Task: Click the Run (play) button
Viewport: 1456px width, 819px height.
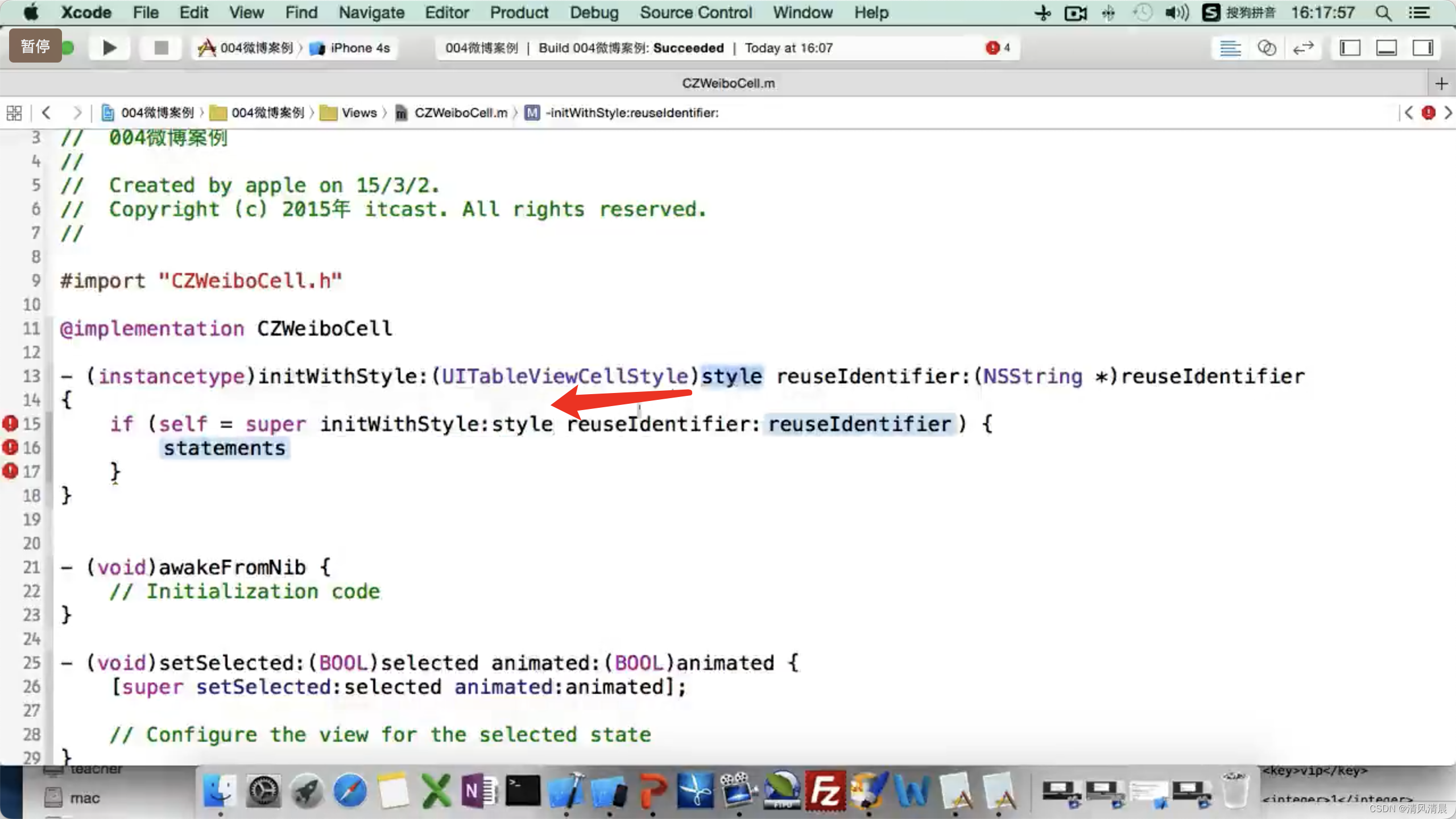Action: pyautogui.click(x=109, y=48)
